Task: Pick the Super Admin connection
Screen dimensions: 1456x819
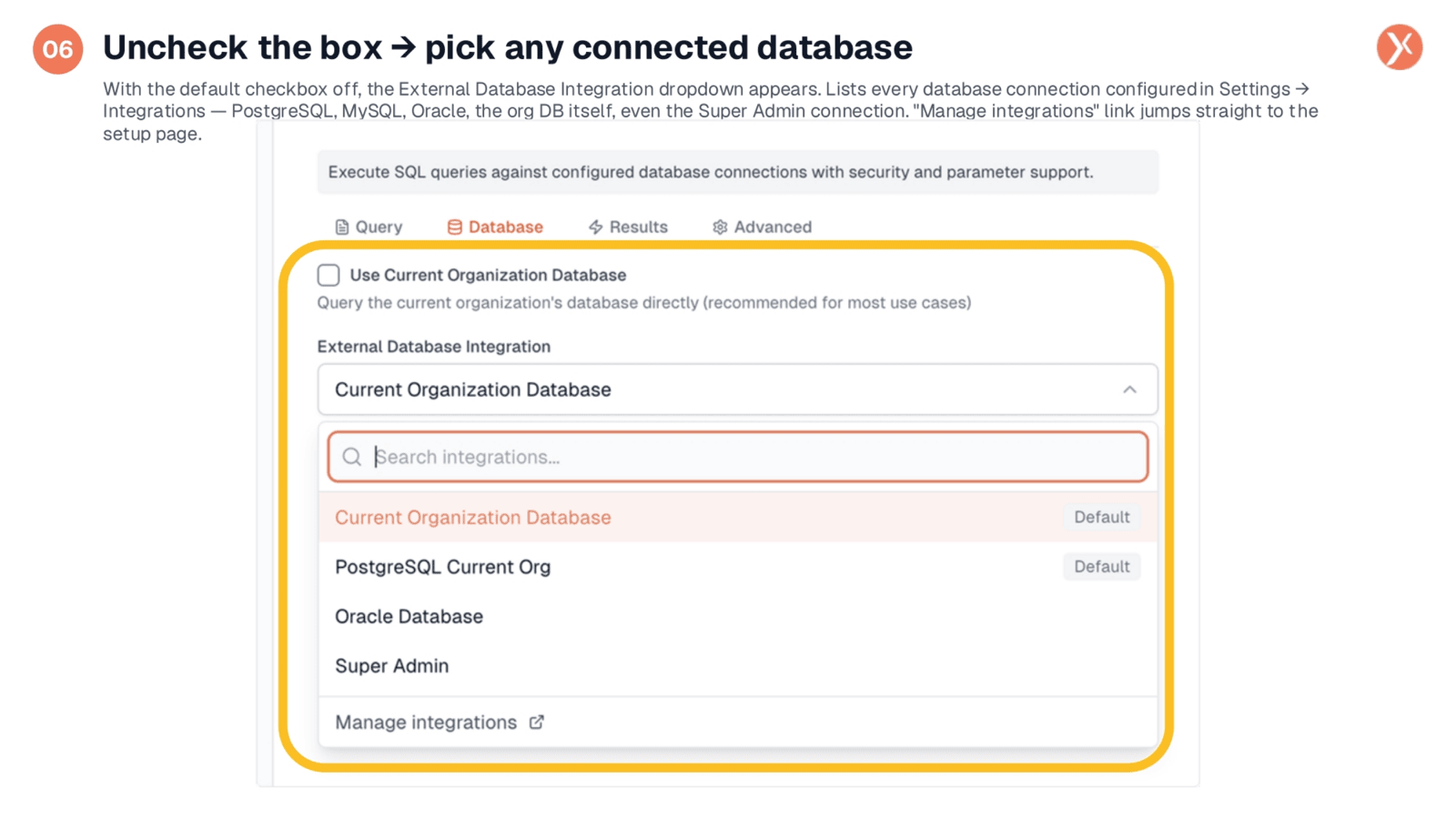Action: click(737, 666)
